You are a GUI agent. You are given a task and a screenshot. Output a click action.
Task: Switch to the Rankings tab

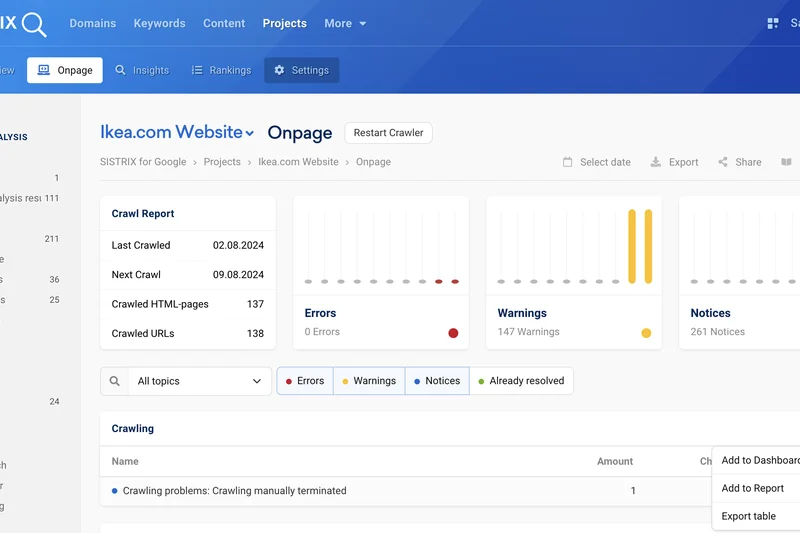[x=221, y=70]
